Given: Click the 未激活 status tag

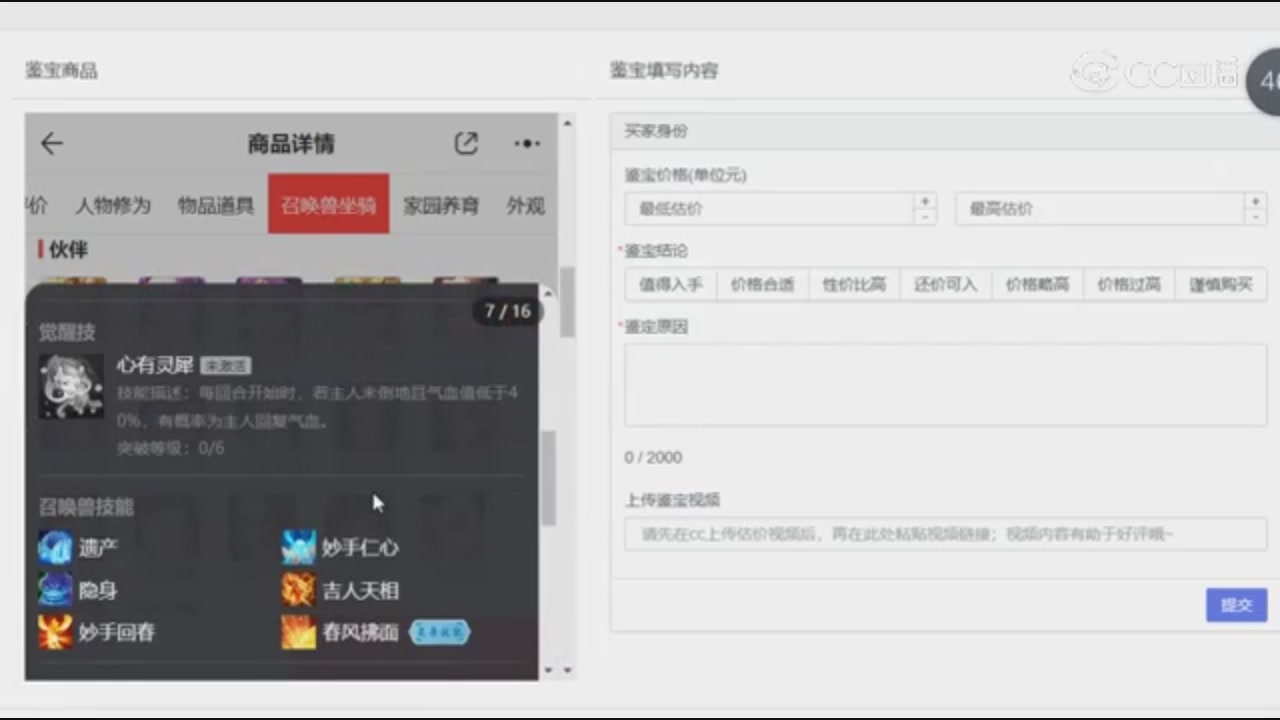Looking at the screenshot, I should (x=225, y=366).
